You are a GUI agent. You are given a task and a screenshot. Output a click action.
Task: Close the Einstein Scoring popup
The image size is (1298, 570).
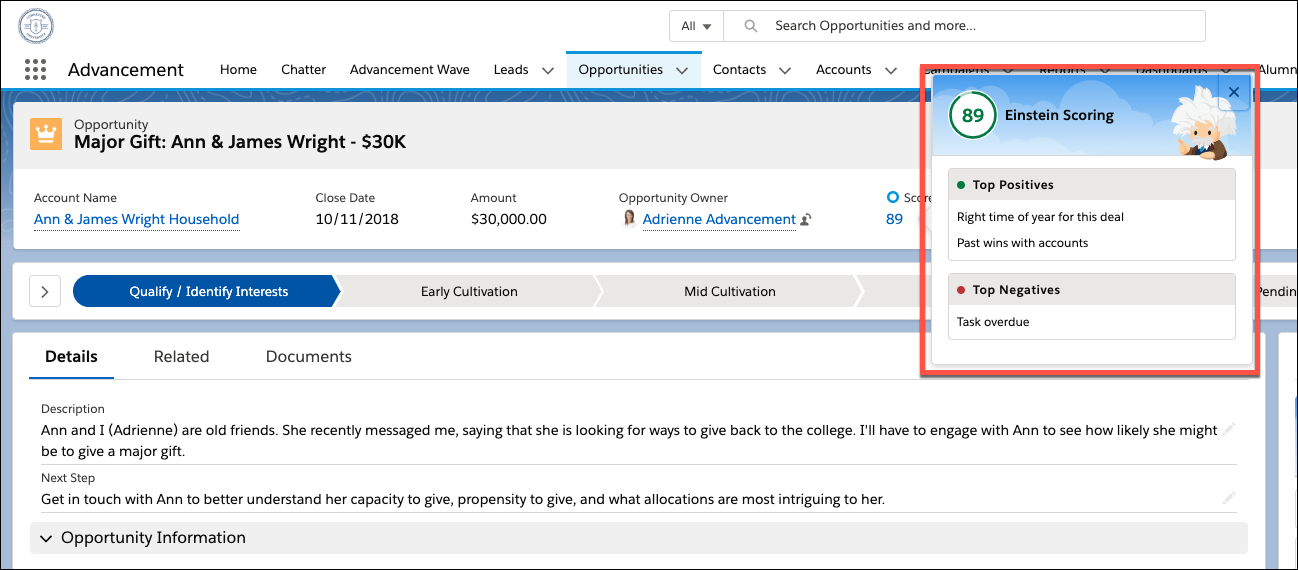pyautogui.click(x=1233, y=92)
